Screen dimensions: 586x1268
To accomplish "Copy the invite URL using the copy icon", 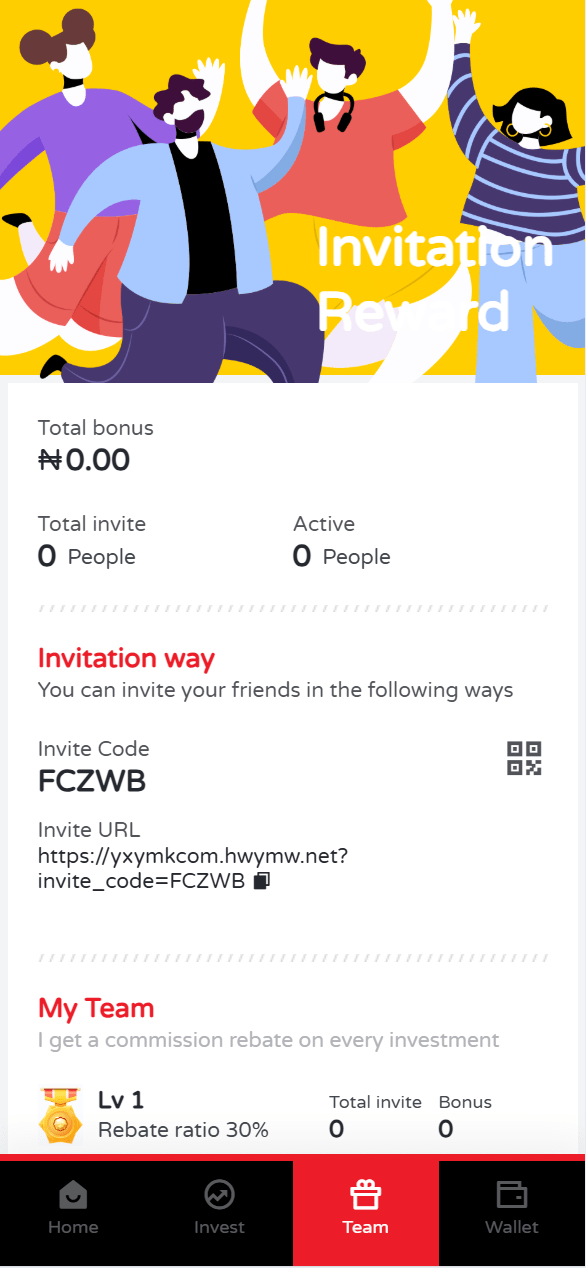I will click(x=262, y=881).
